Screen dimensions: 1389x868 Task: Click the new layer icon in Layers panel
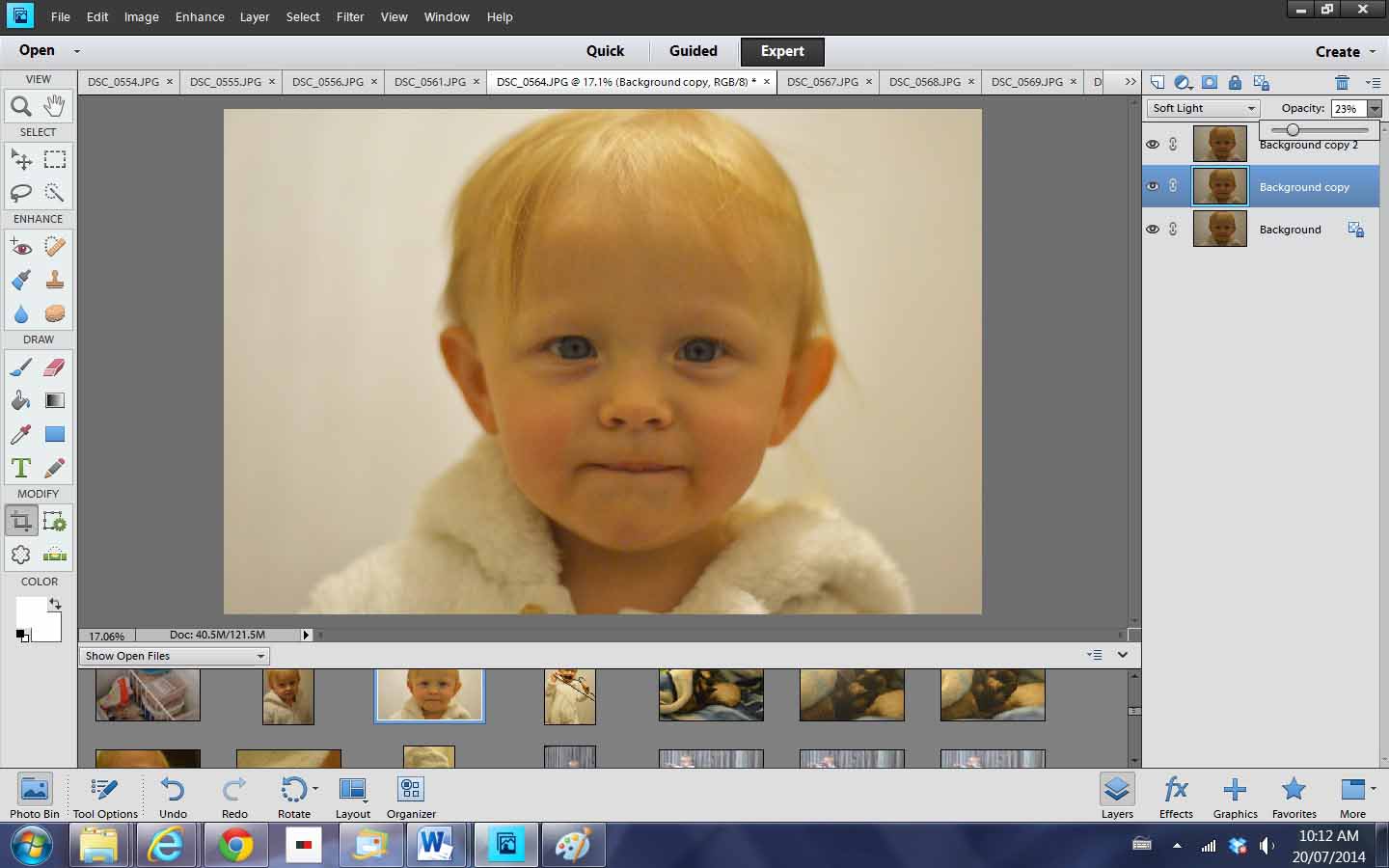pyautogui.click(x=1157, y=82)
